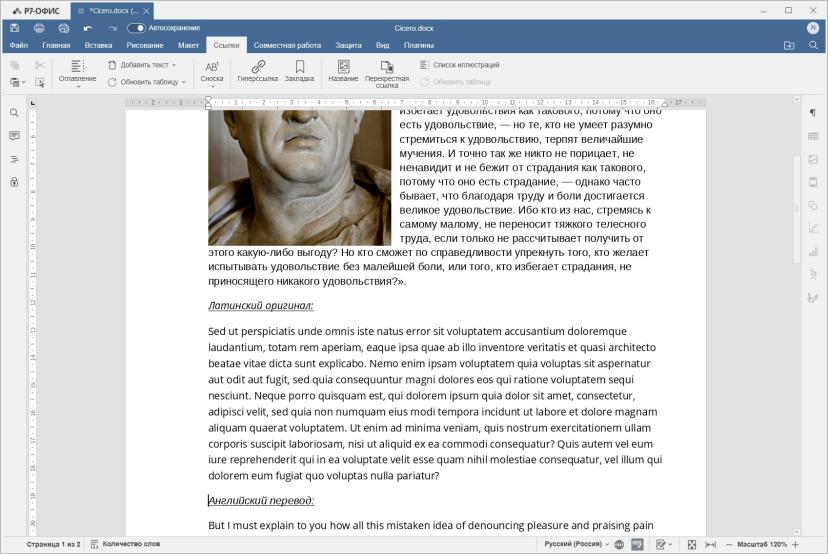The height and width of the screenshot is (554, 828).
Task: Click the print icon in top toolbar
Action: click(x=39, y=28)
